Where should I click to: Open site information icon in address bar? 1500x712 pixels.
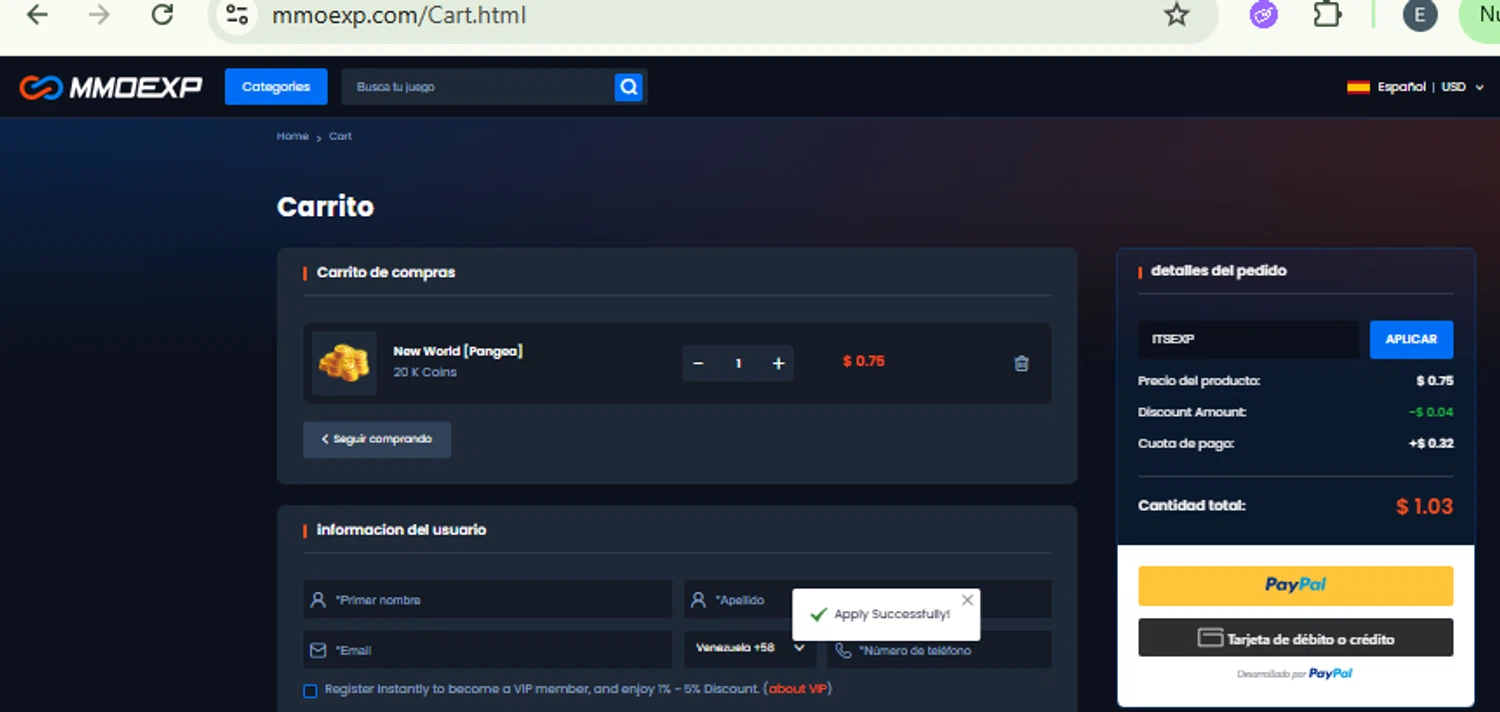click(237, 15)
